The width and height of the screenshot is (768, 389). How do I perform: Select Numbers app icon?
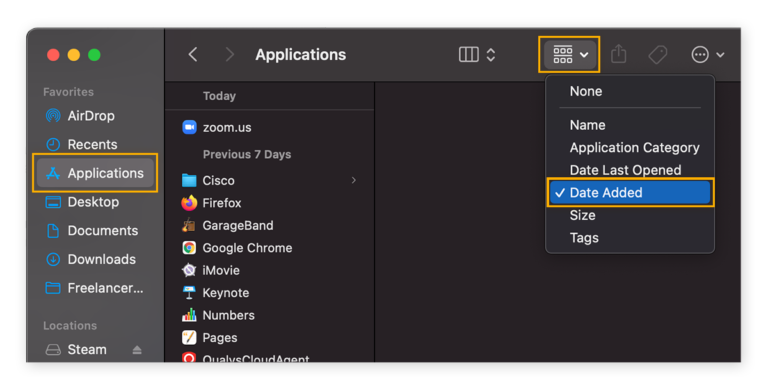point(189,316)
